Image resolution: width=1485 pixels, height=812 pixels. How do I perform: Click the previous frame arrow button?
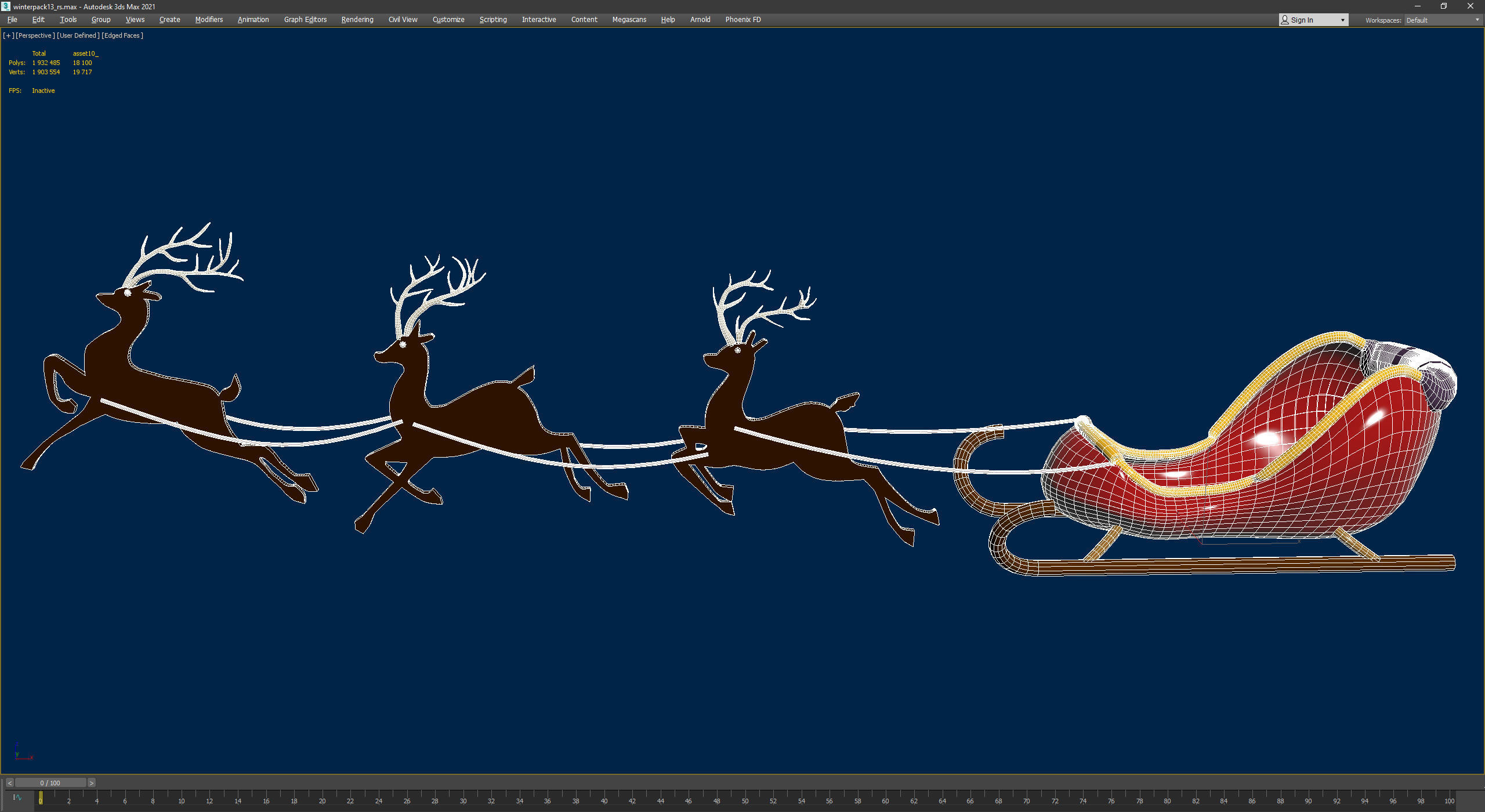pyautogui.click(x=9, y=783)
